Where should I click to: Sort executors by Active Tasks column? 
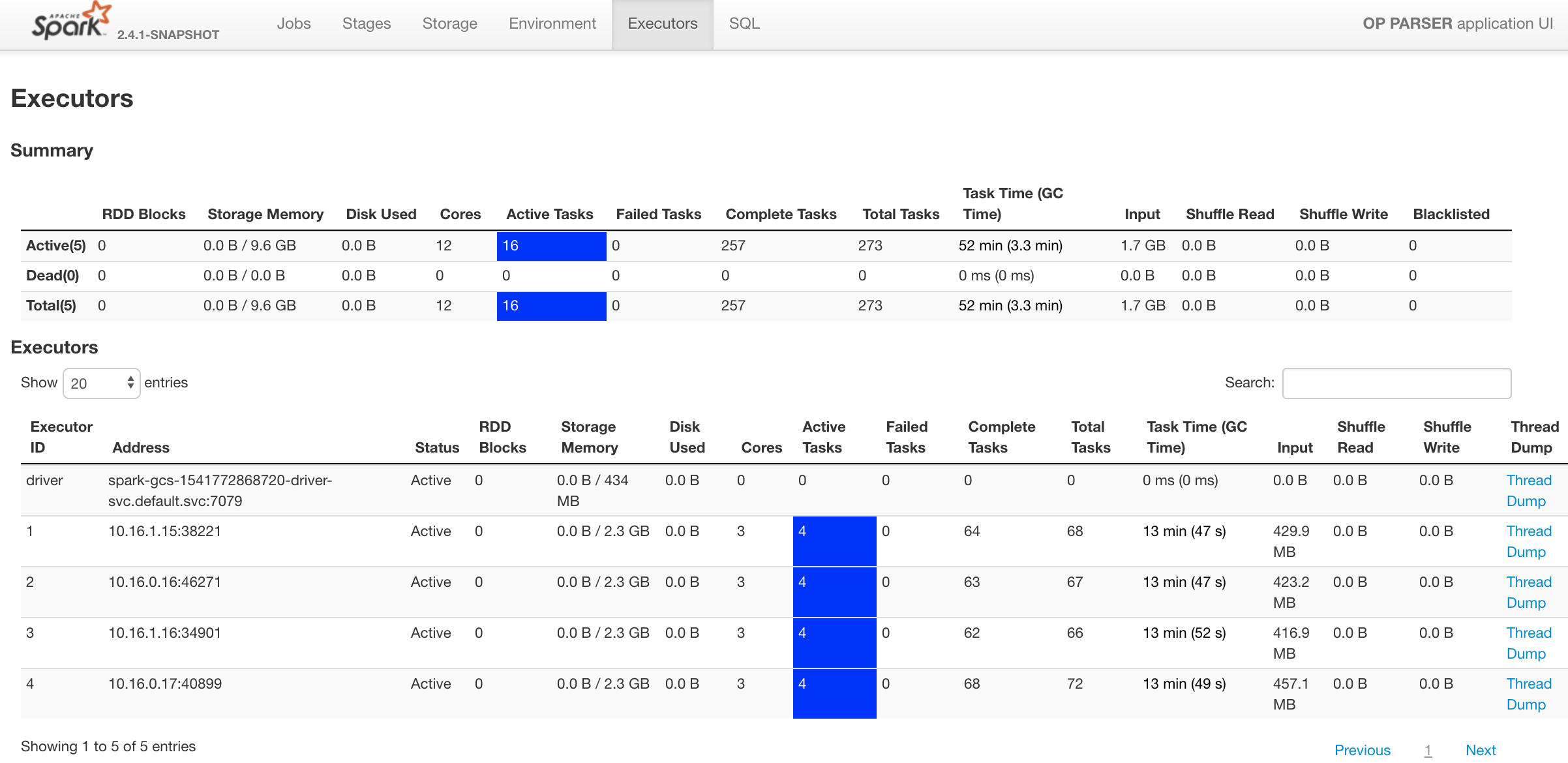(x=824, y=437)
